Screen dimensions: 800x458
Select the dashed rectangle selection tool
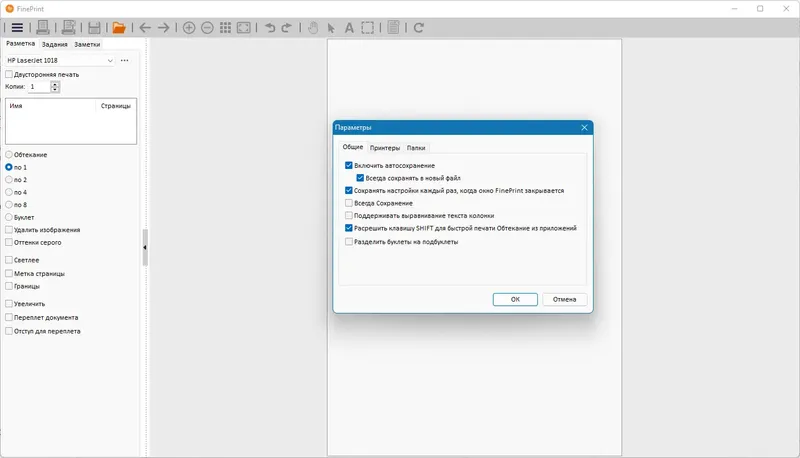[x=367, y=28]
